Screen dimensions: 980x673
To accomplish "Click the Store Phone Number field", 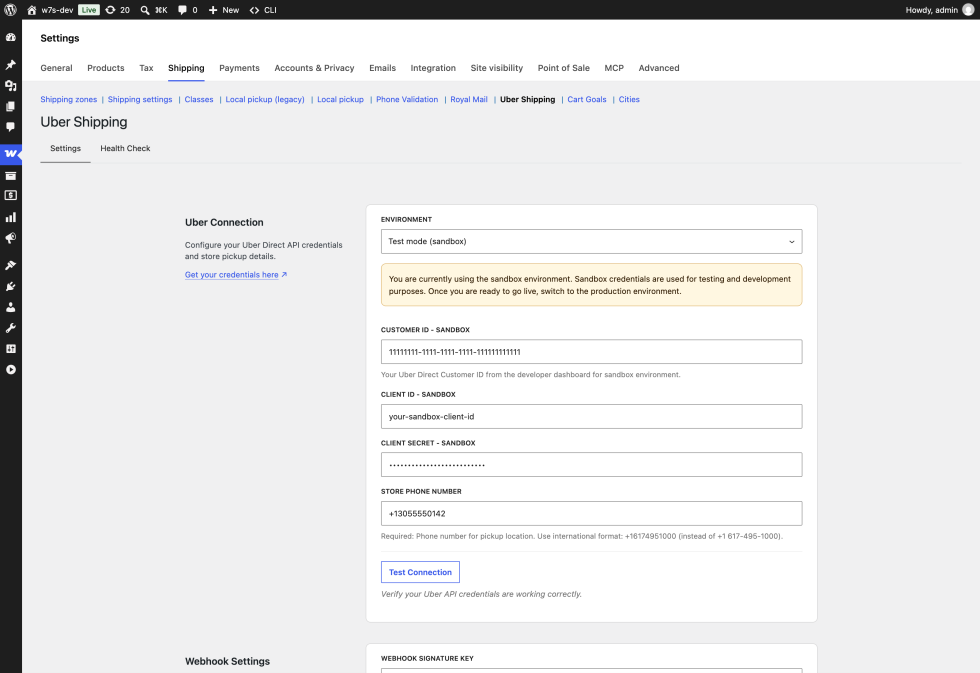I will [x=591, y=514].
